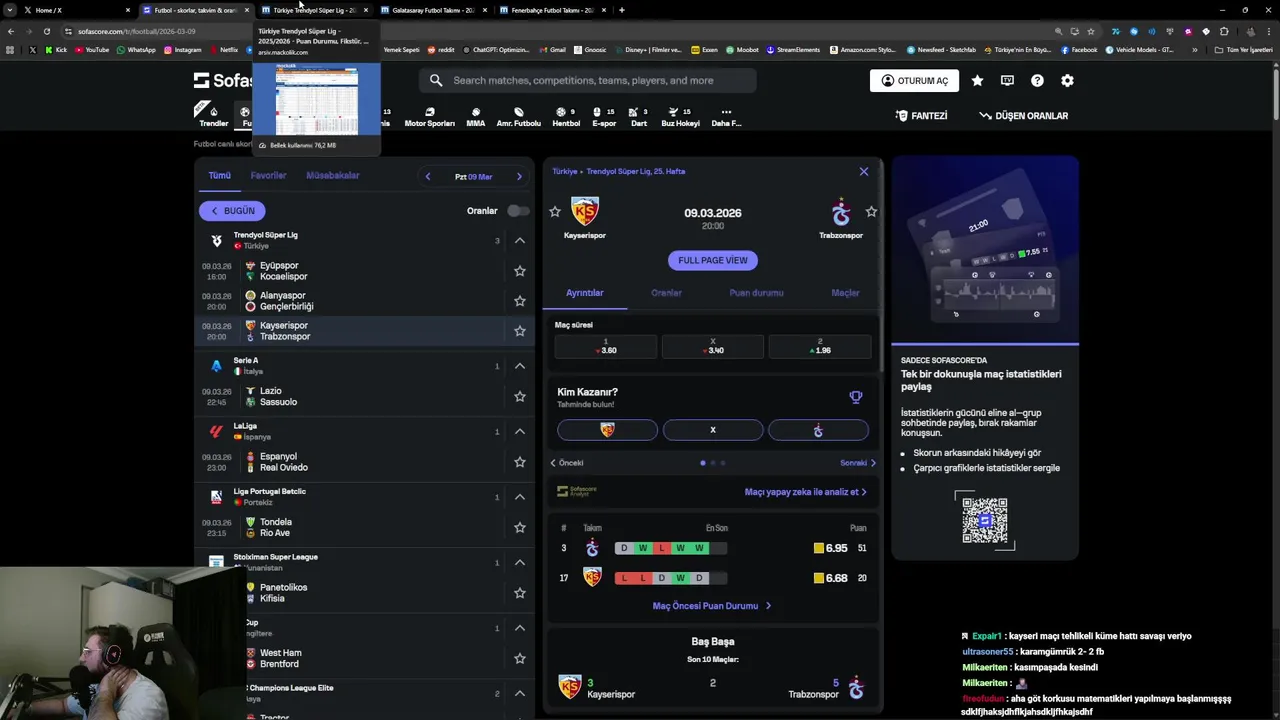Switch to the Müsabakalar tab
This screenshot has height=720, width=1280.
(x=333, y=176)
